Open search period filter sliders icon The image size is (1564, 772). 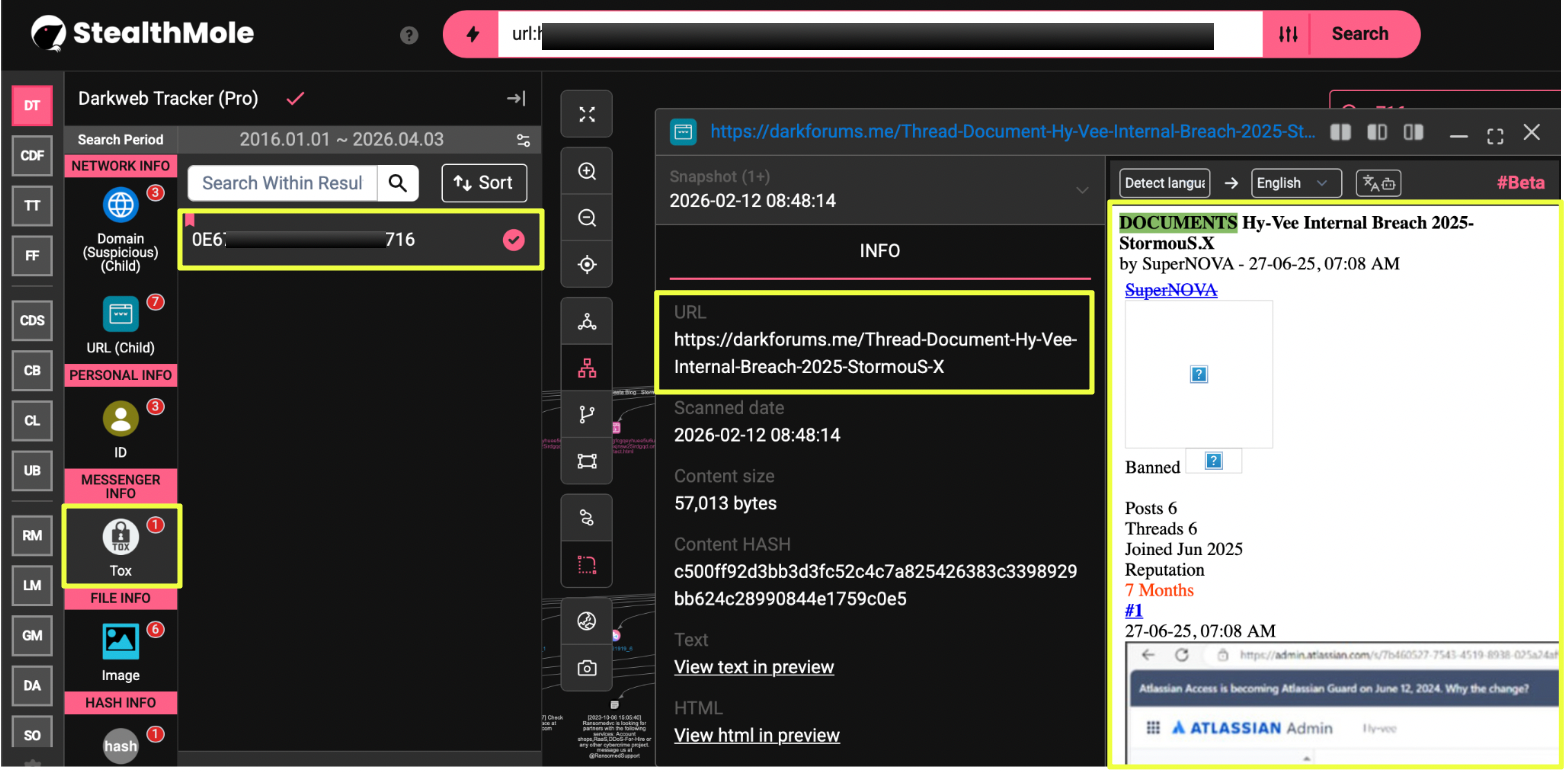(x=523, y=140)
